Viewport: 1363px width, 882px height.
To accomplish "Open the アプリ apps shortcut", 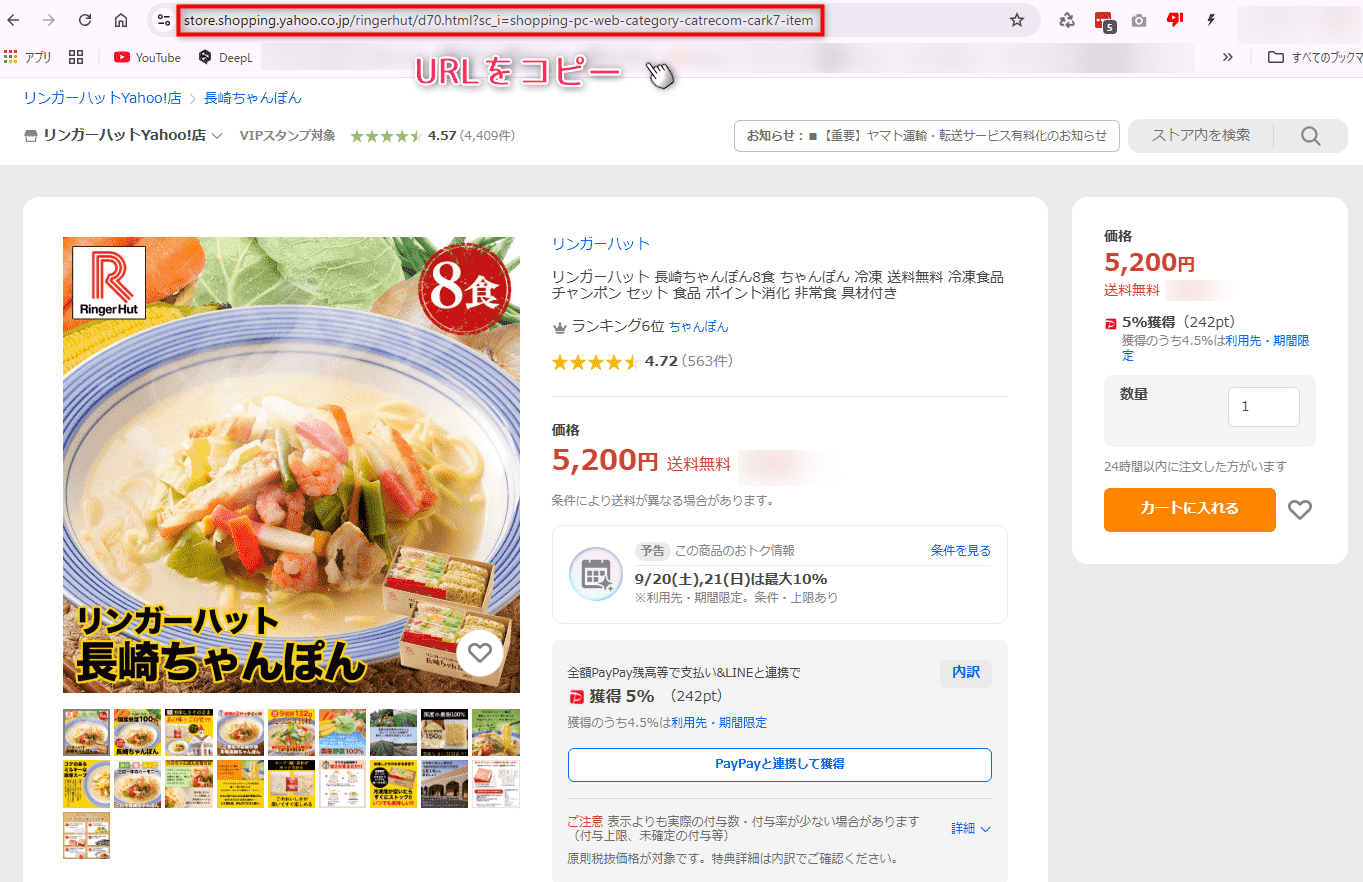I will (x=28, y=57).
